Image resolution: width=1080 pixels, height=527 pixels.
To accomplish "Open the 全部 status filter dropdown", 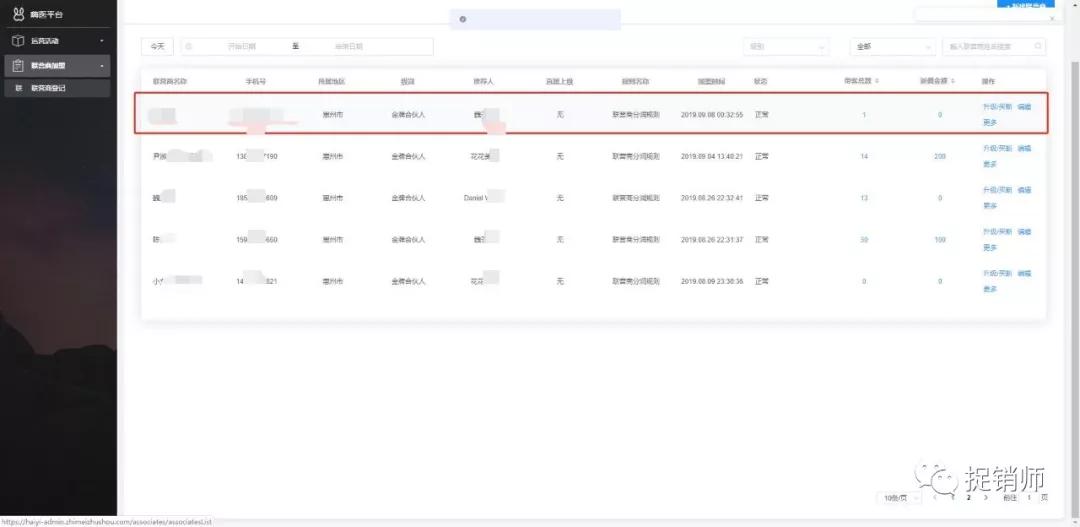I will click(x=891, y=46).
